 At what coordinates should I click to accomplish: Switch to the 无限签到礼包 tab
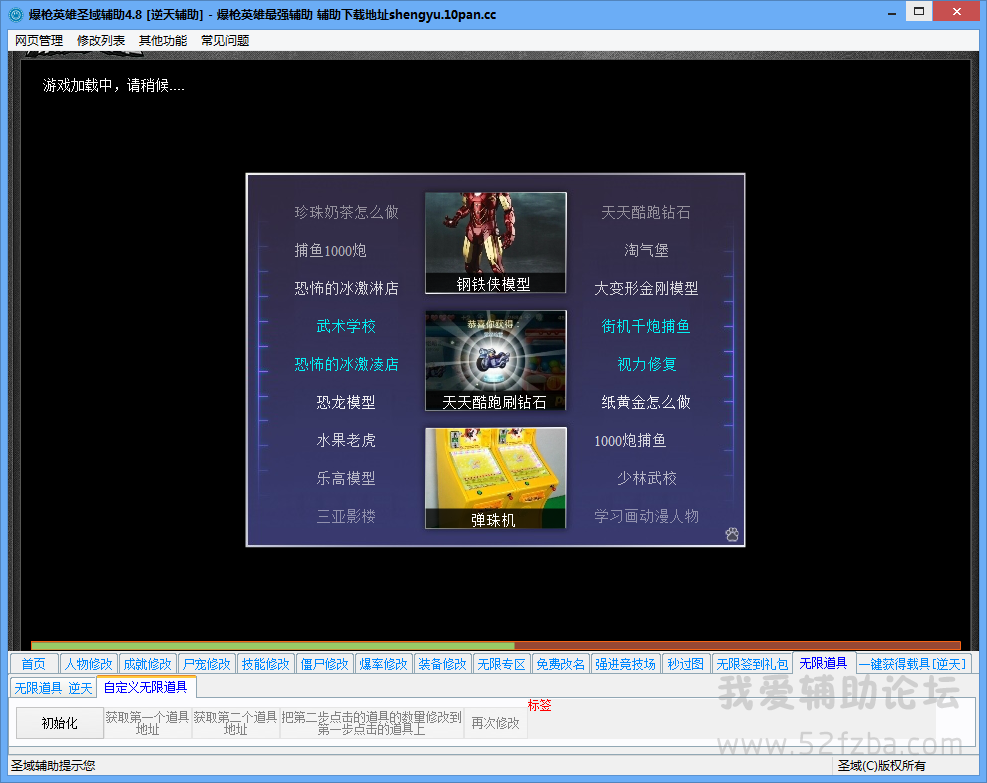click(752, 664)
